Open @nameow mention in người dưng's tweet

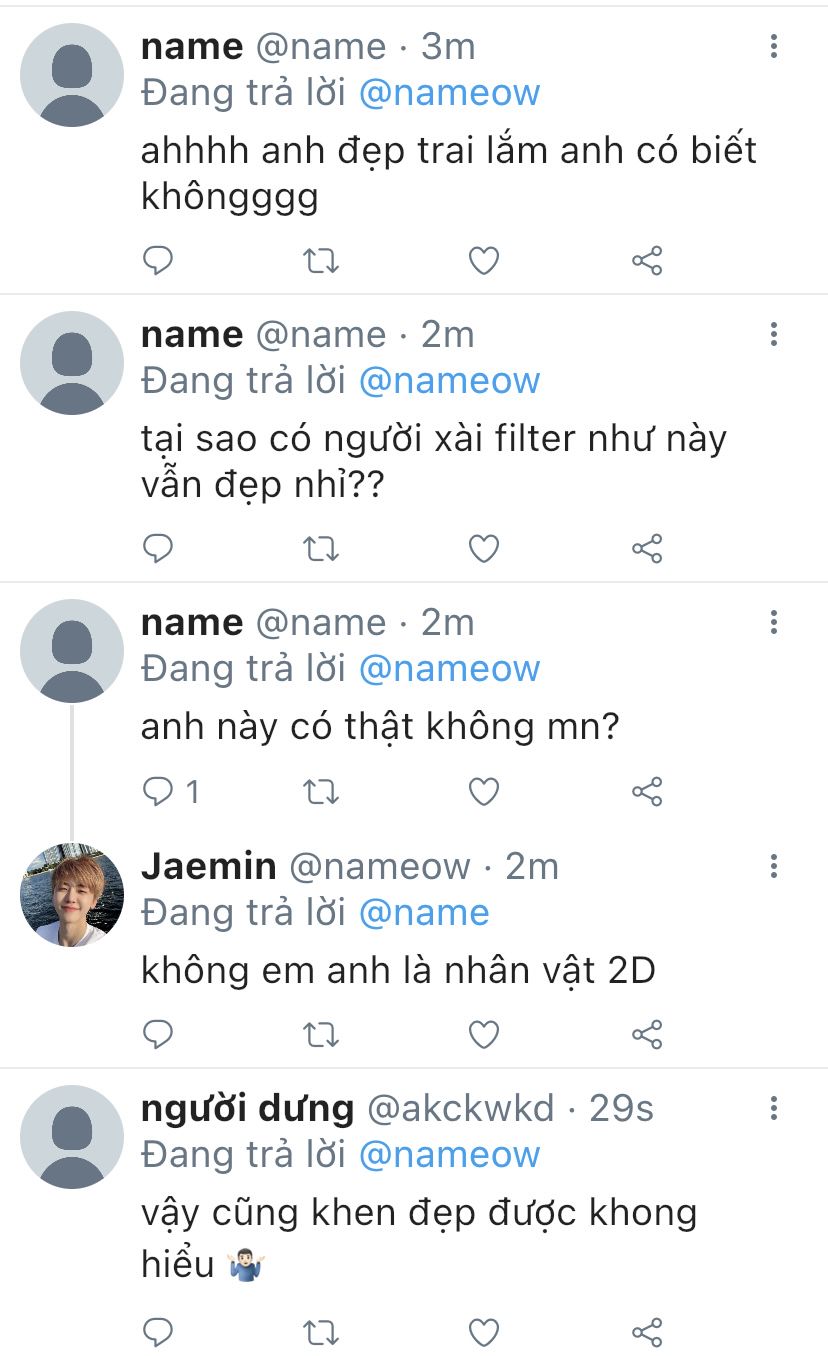(x=449, y=1155)
